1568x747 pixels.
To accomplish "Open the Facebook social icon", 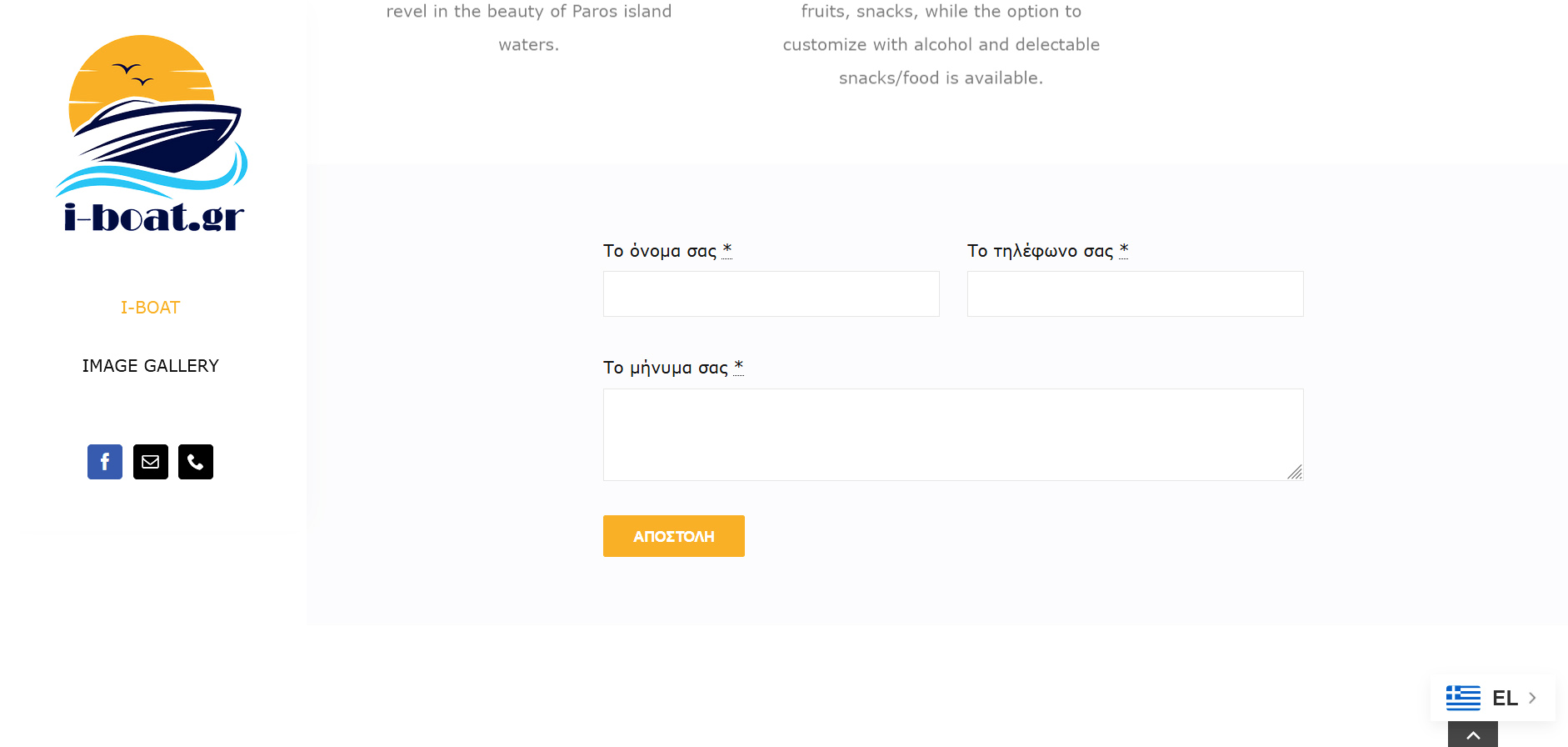I will [105, 462].
